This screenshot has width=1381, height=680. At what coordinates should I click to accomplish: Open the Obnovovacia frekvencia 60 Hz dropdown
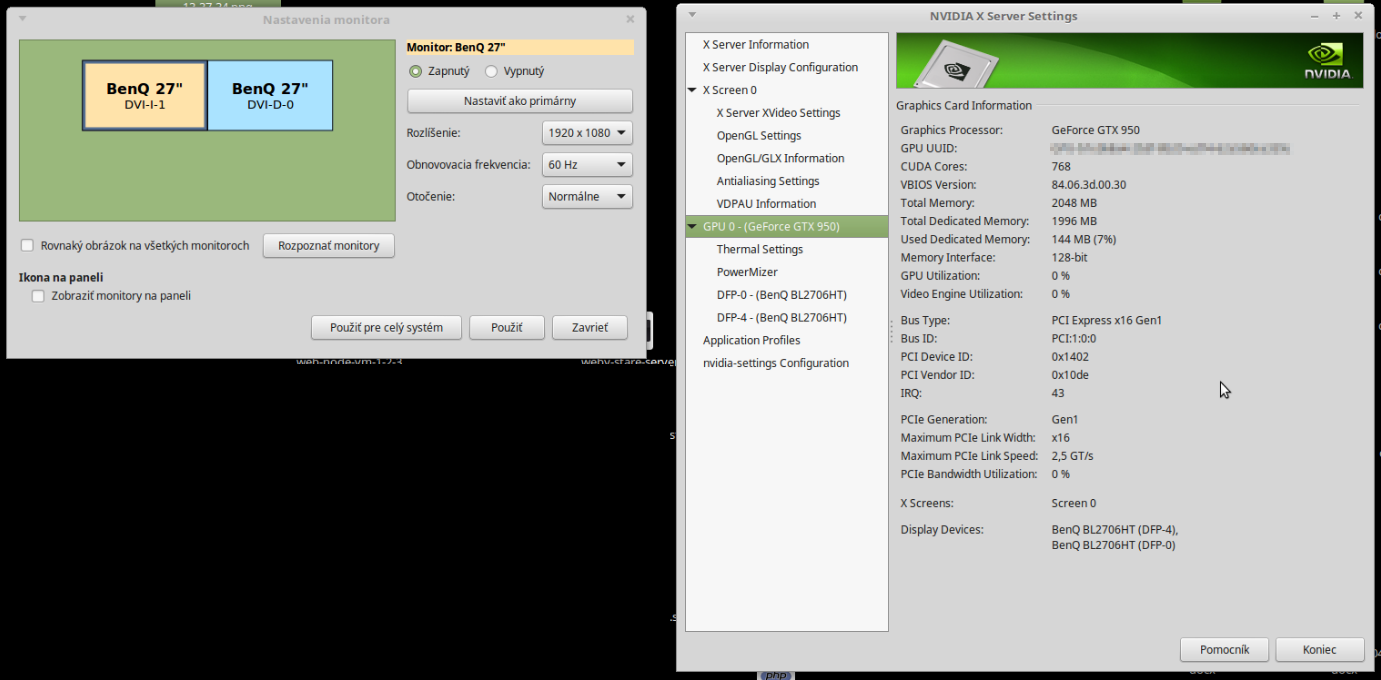(587, 165)
